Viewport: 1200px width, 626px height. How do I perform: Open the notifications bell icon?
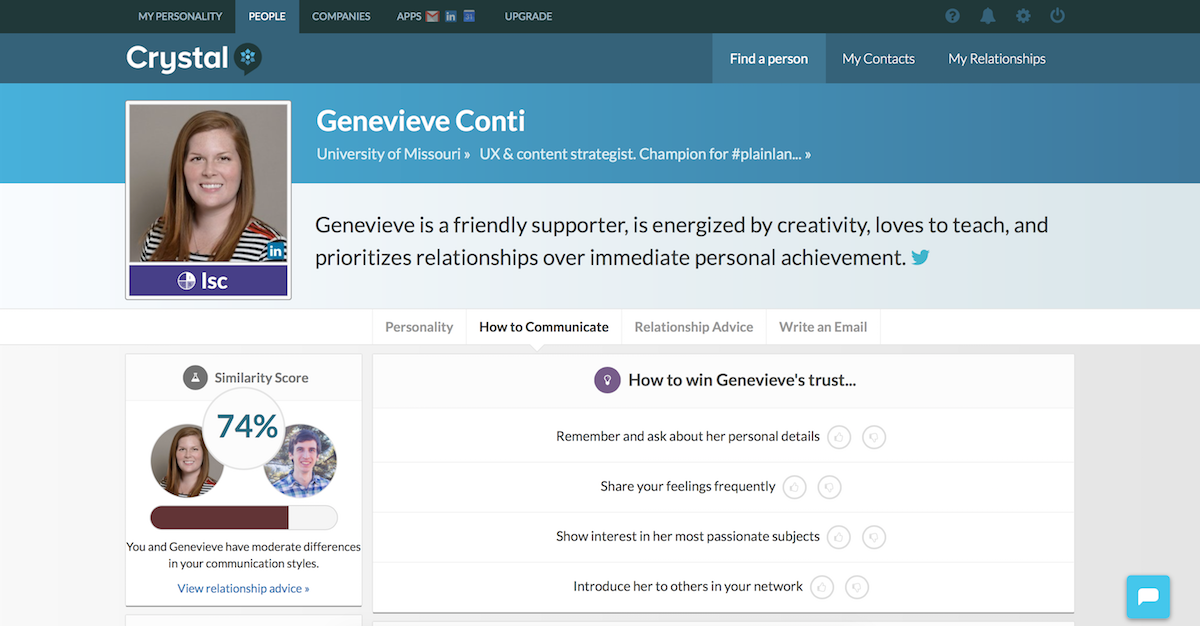point(988,16)
